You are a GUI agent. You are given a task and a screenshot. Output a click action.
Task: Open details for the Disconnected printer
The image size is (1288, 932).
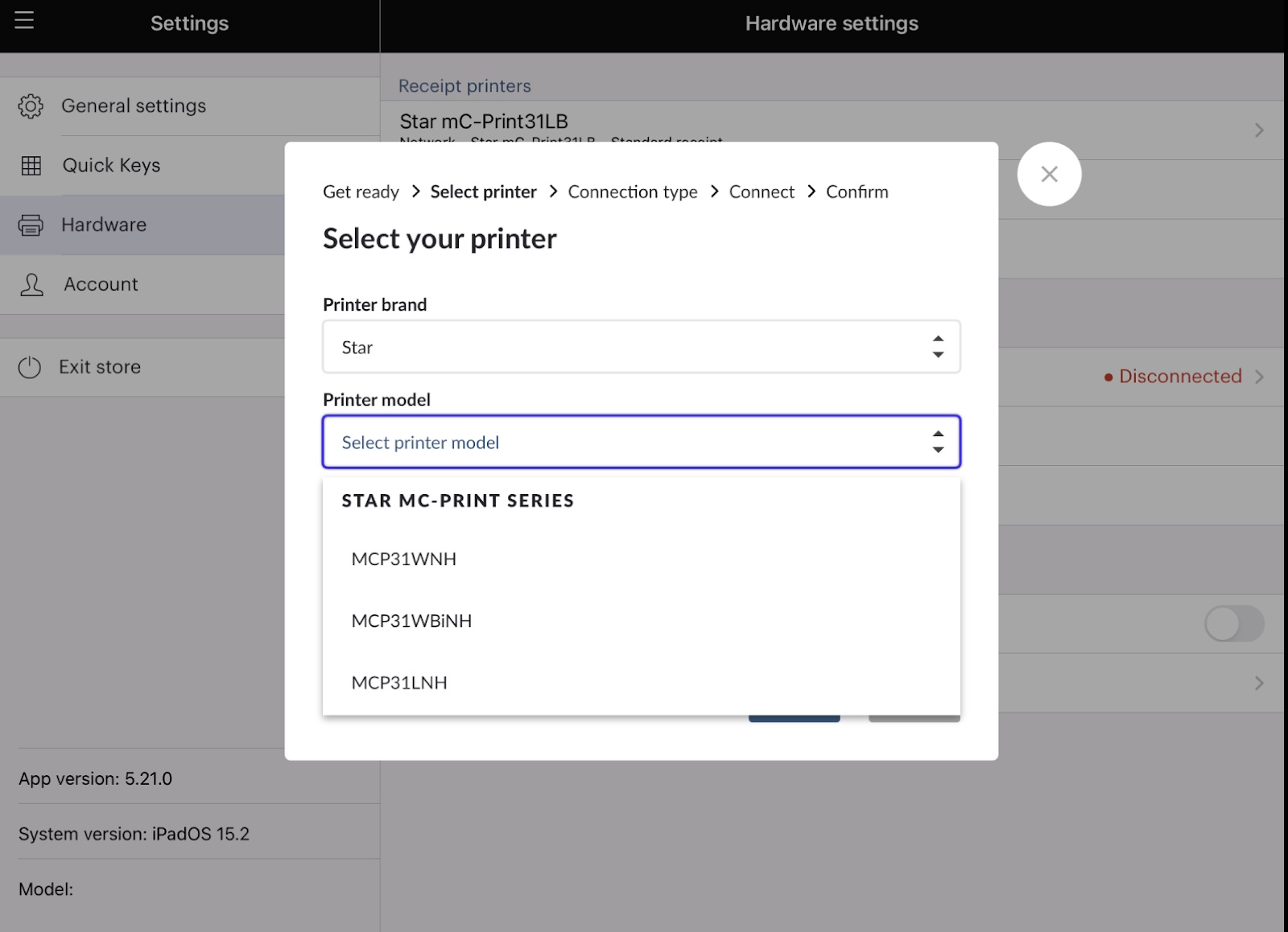[x=1260, y=377]
